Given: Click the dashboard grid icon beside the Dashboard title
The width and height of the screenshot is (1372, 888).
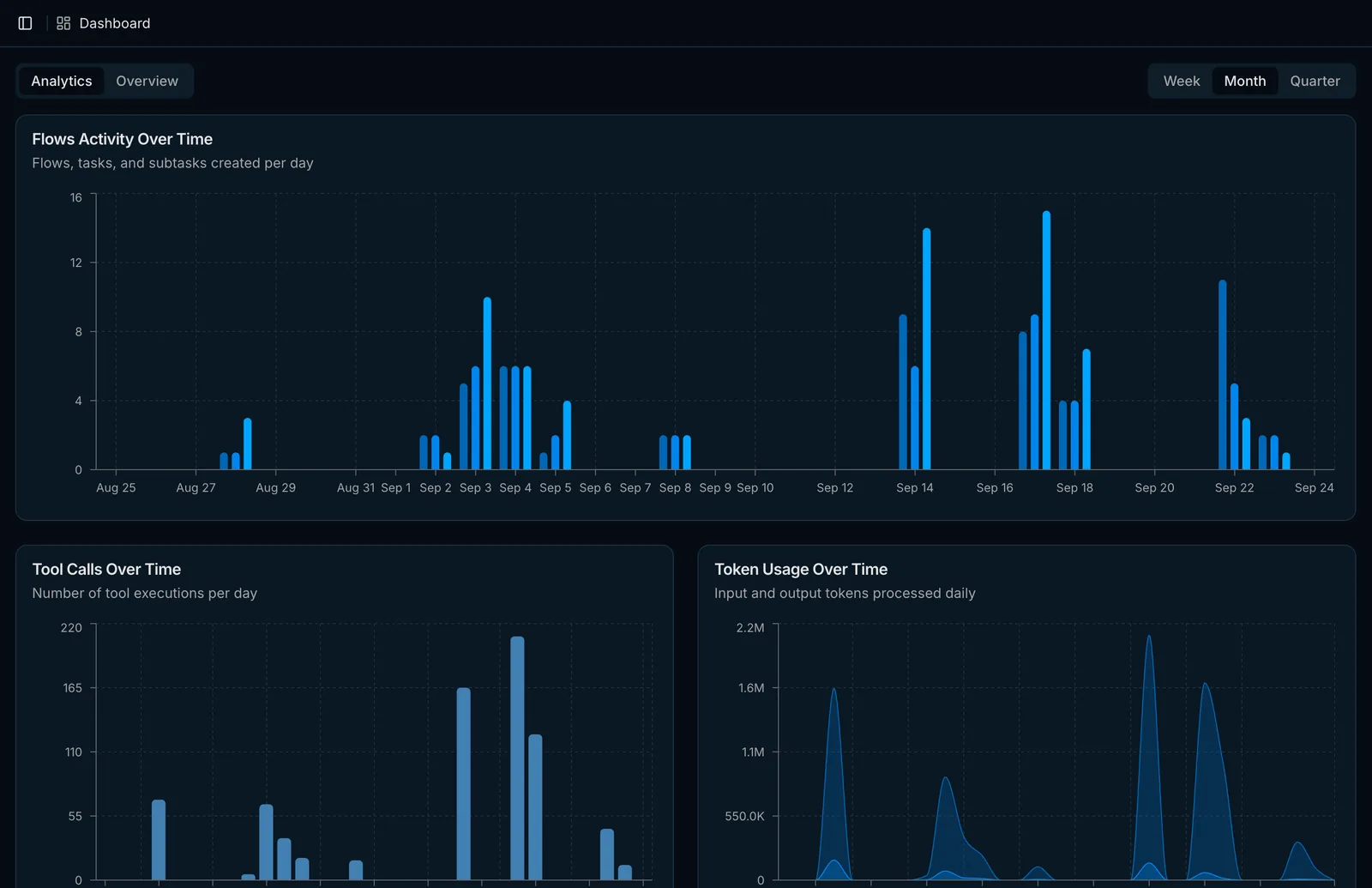Looking at the screenshot, I should click(63, 23).
